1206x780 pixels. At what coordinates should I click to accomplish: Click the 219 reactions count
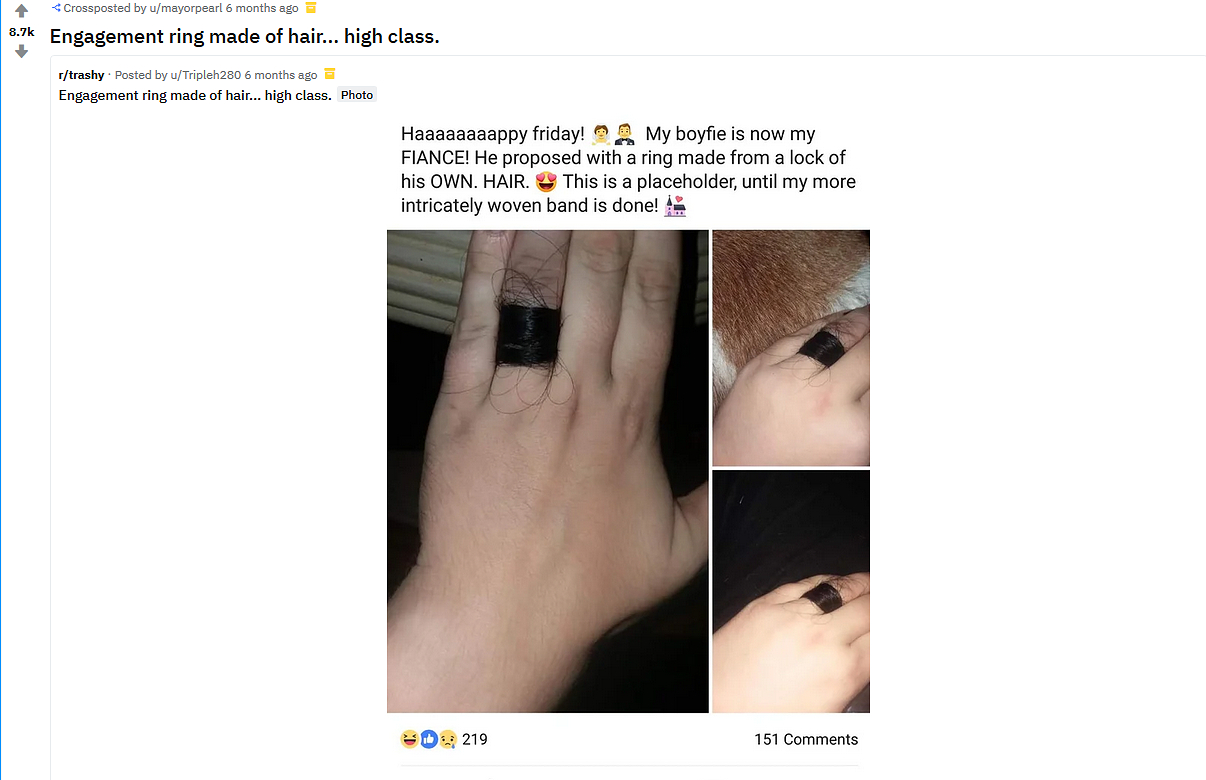tap(475, 739)
